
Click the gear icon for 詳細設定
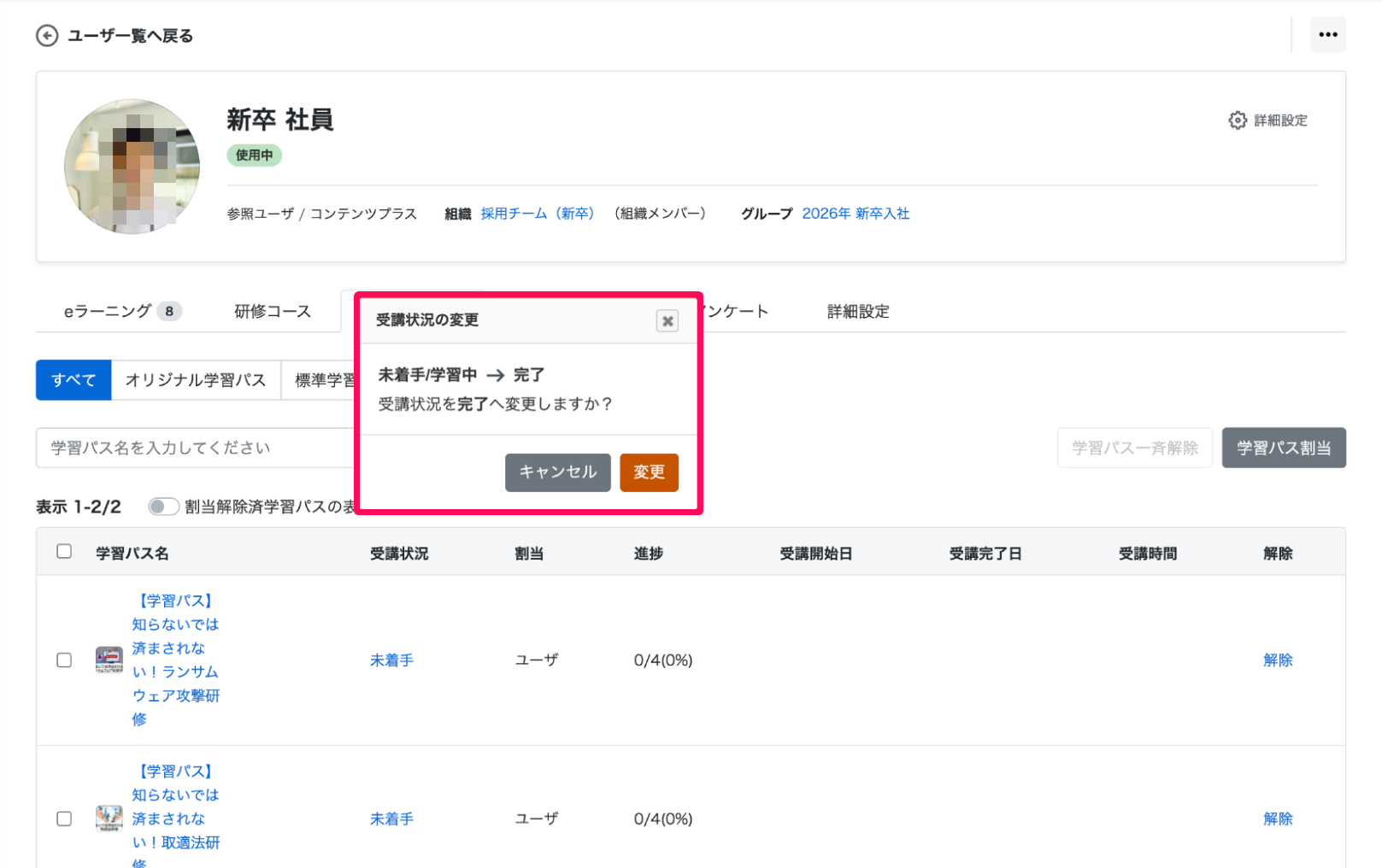point(1237,120)
